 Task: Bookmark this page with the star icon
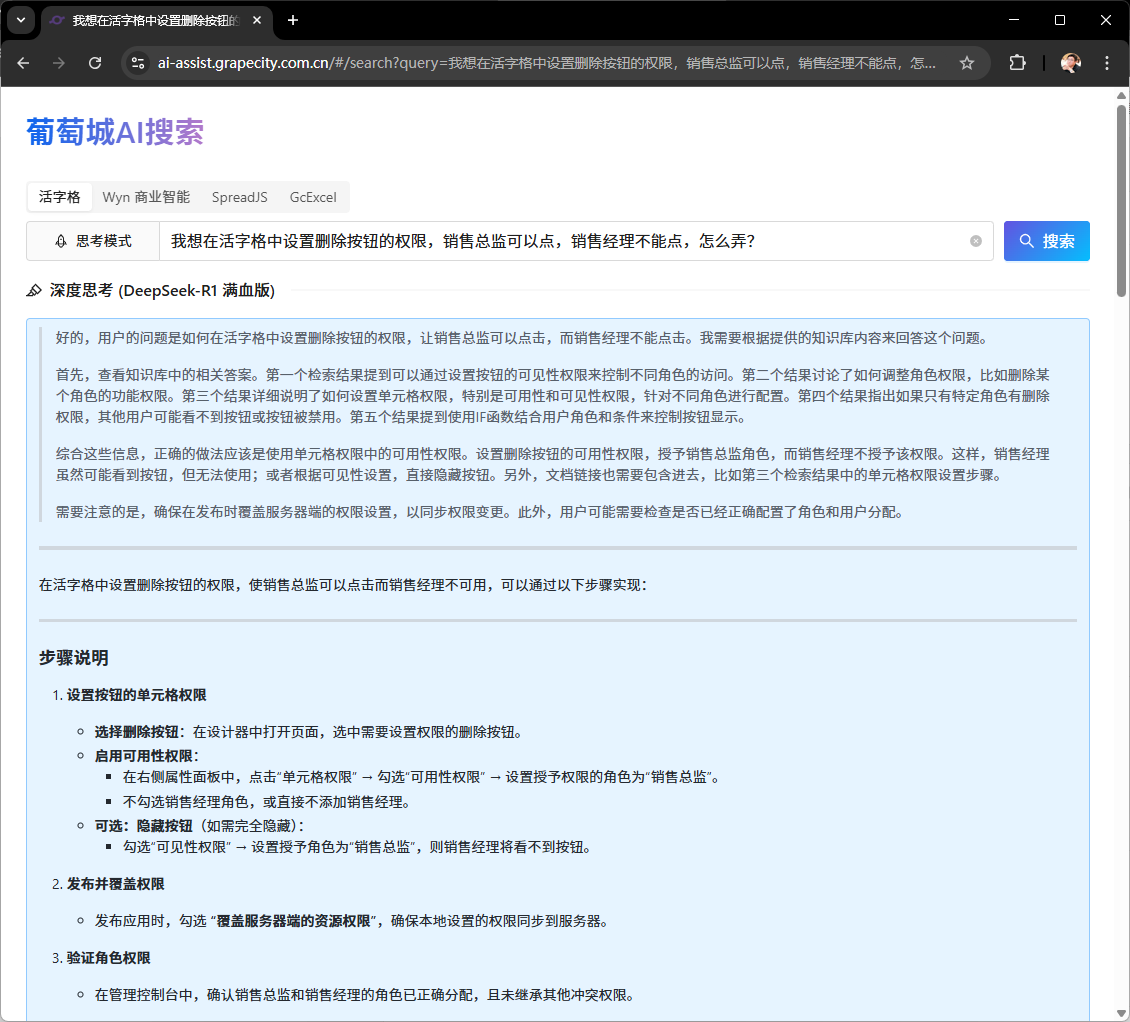click(966, 62)
